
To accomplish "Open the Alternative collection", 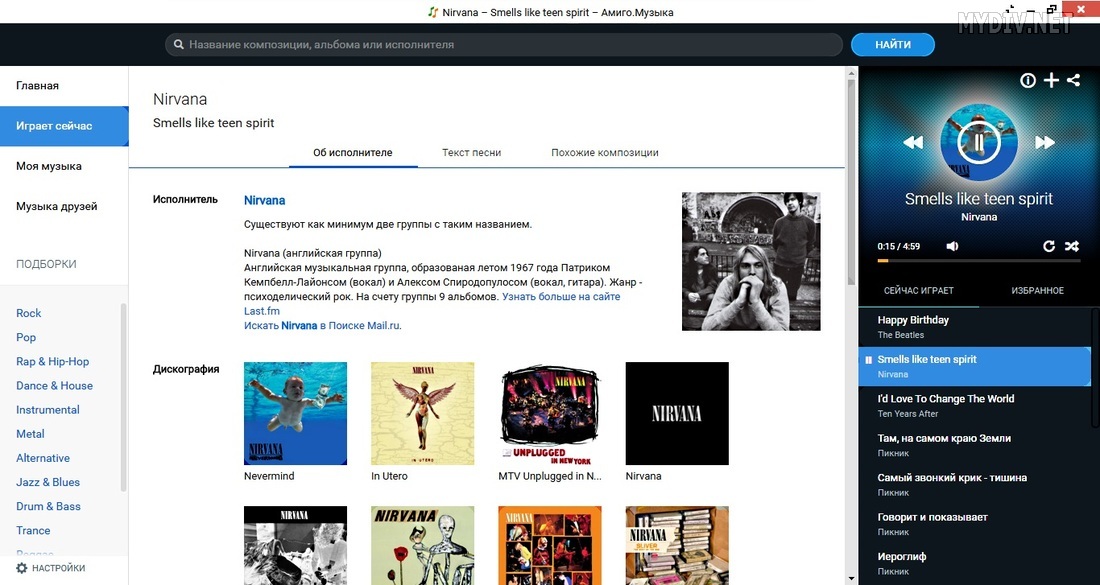I will (43, 458).
